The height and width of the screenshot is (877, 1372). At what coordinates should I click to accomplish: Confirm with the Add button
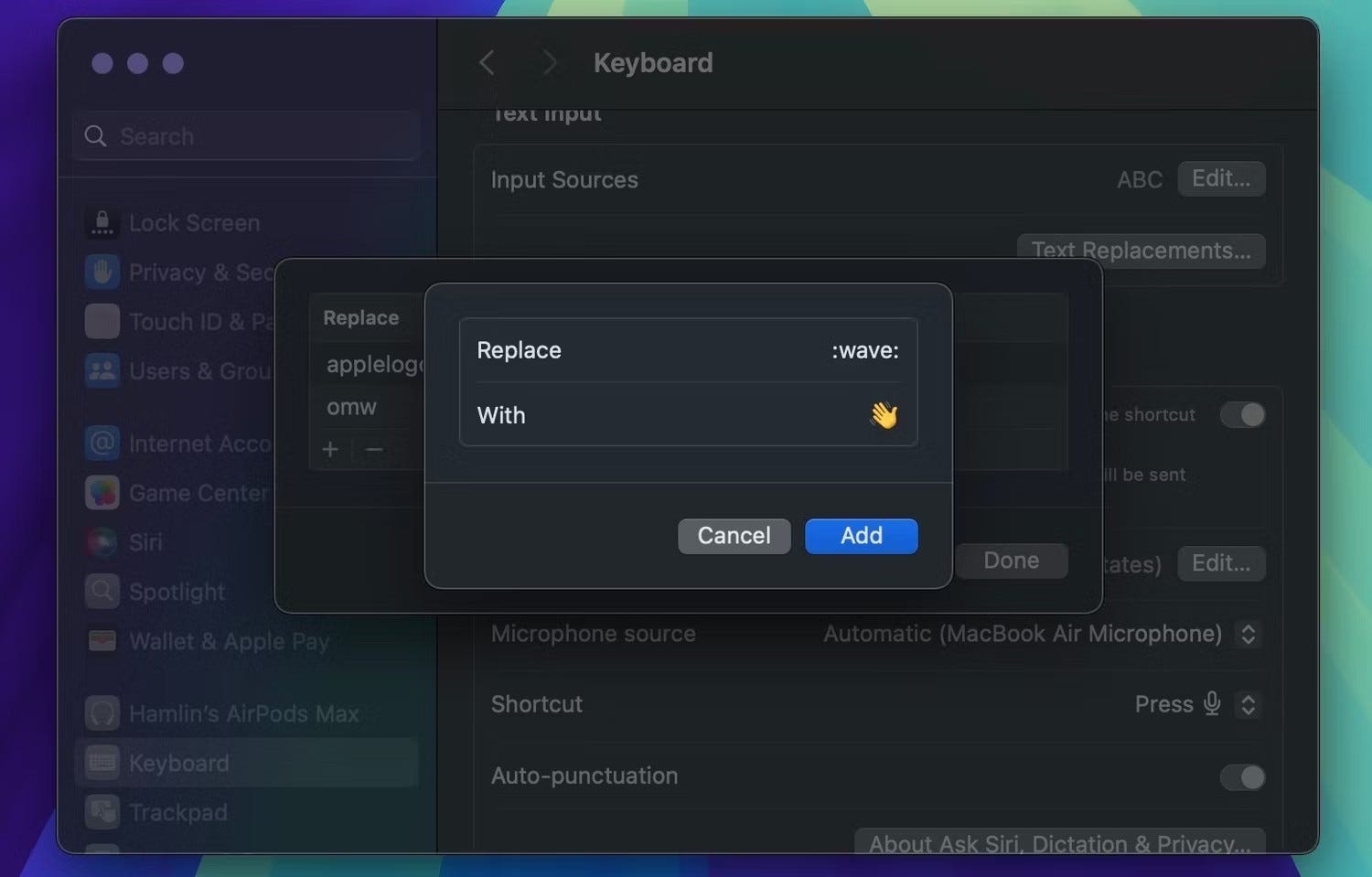click(x=860, y=536)
